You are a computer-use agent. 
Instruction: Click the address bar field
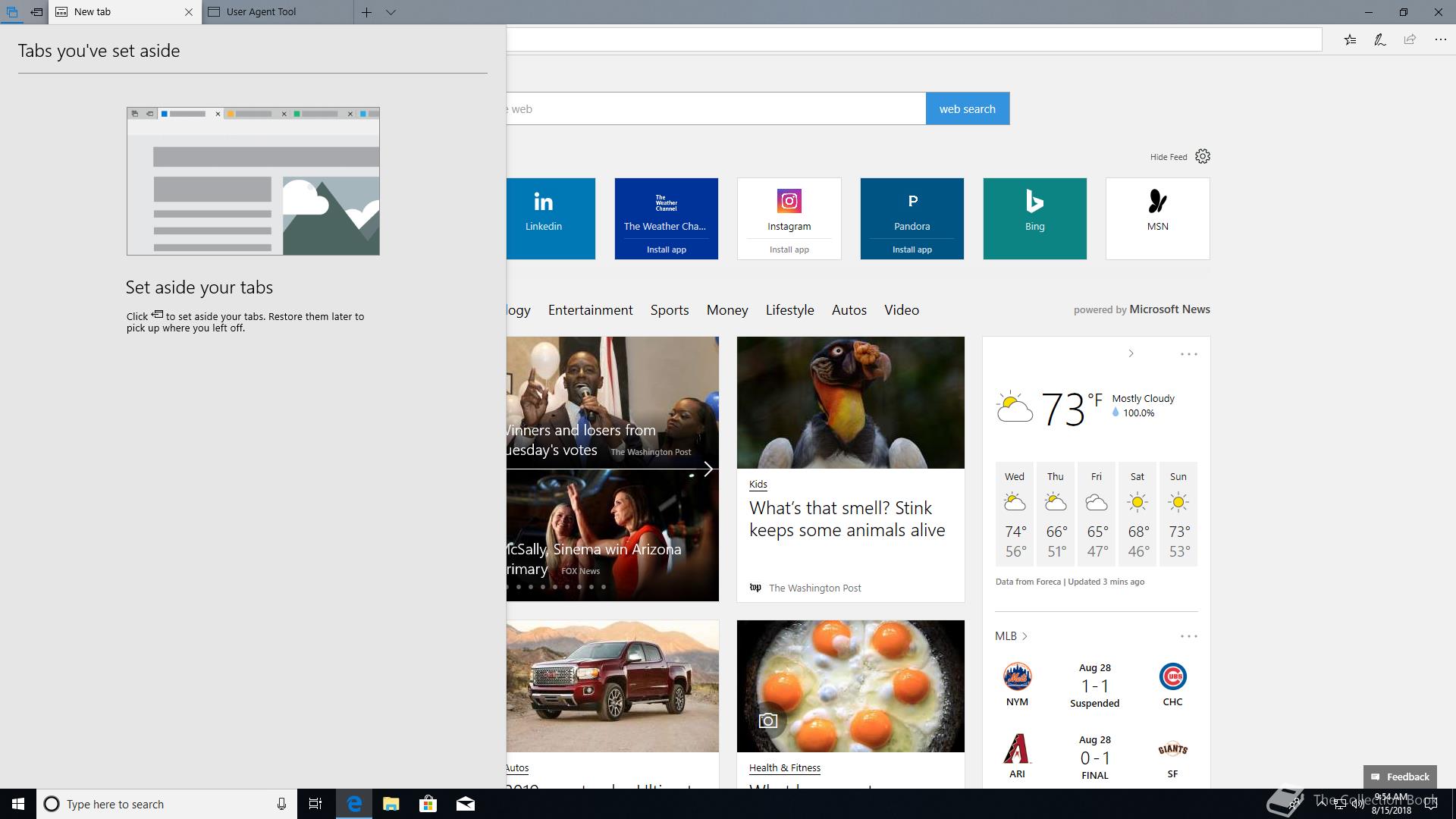pyautogui.click(x=914, y=39)
